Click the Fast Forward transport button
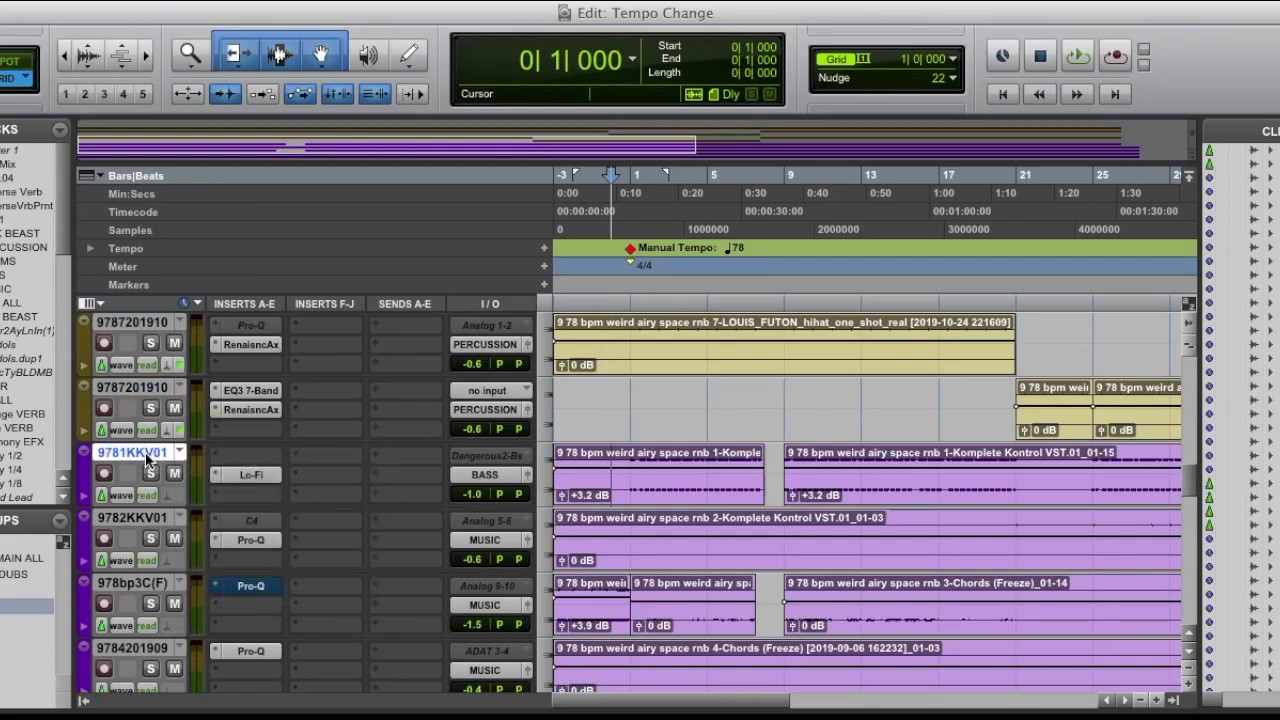Screen dimensions: 1280x720 [1077, 94]
